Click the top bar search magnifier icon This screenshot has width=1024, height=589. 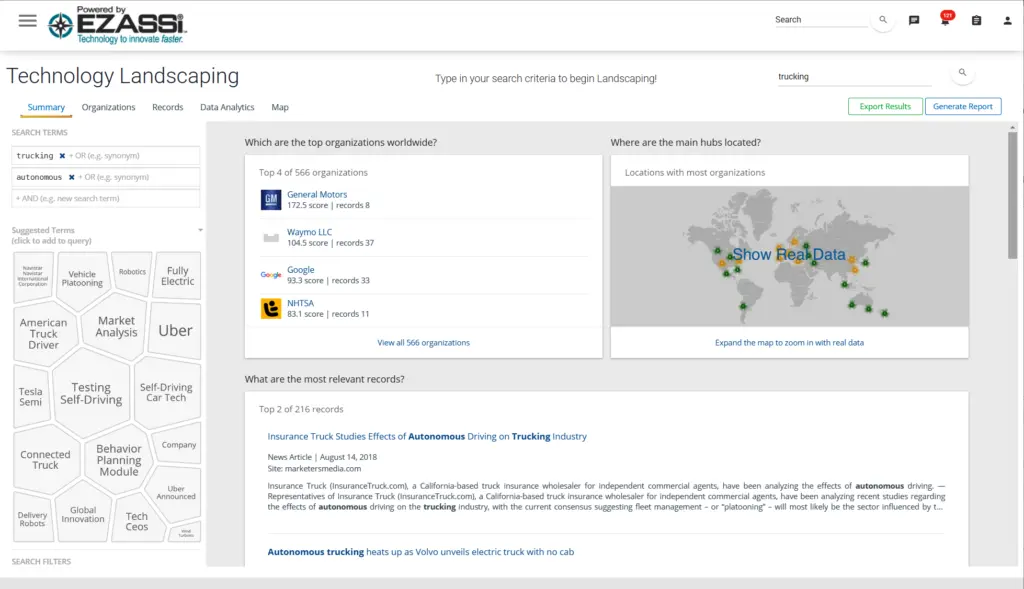[x=883, y=20]
